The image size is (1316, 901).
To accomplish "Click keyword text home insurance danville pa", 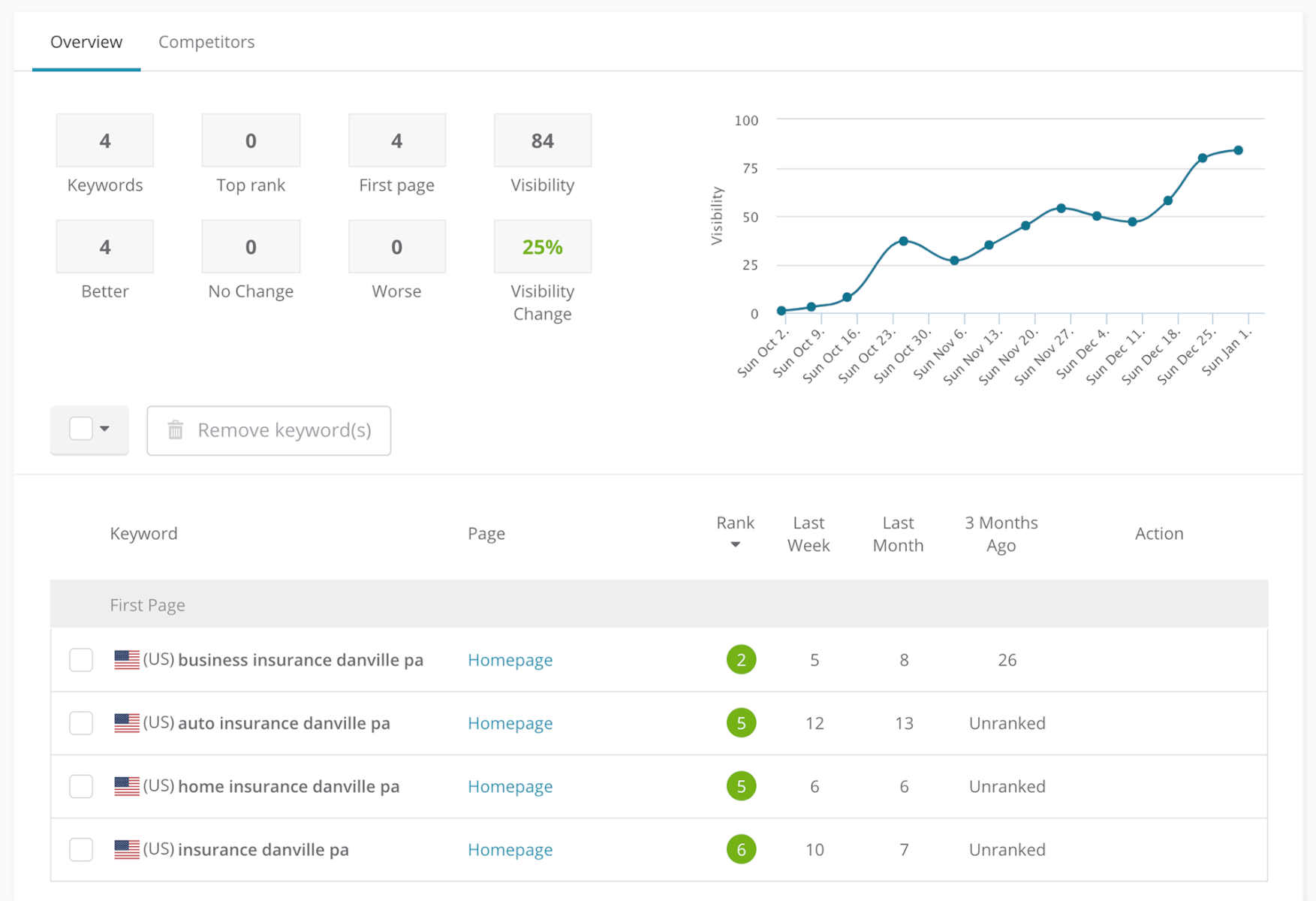I will click(x=288, y=786).
